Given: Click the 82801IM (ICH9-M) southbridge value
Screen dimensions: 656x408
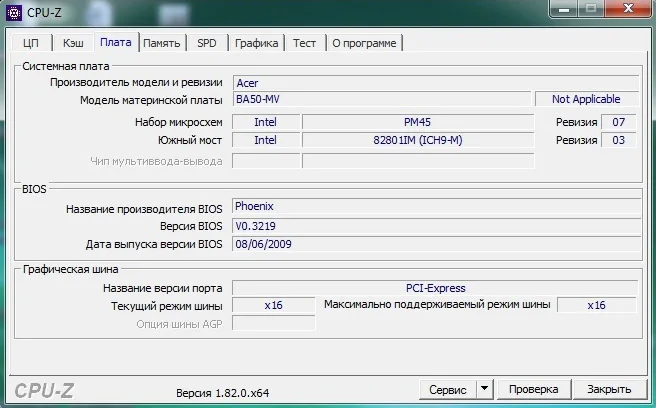Looking at the screenshot, I should point(418,140).
